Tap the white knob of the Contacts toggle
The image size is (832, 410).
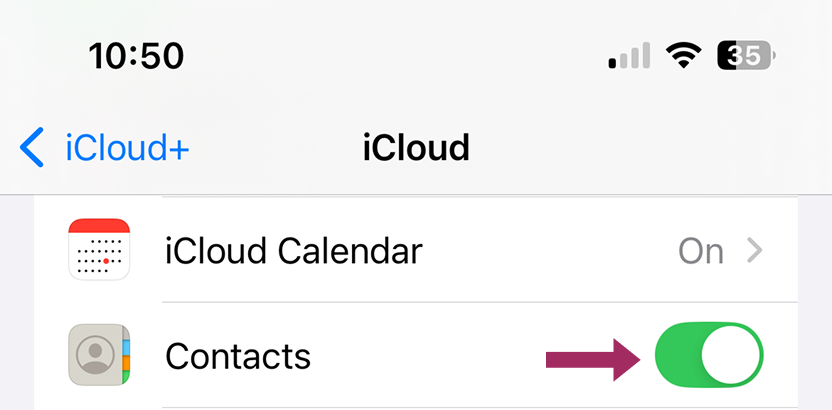(x=730, y=356)
